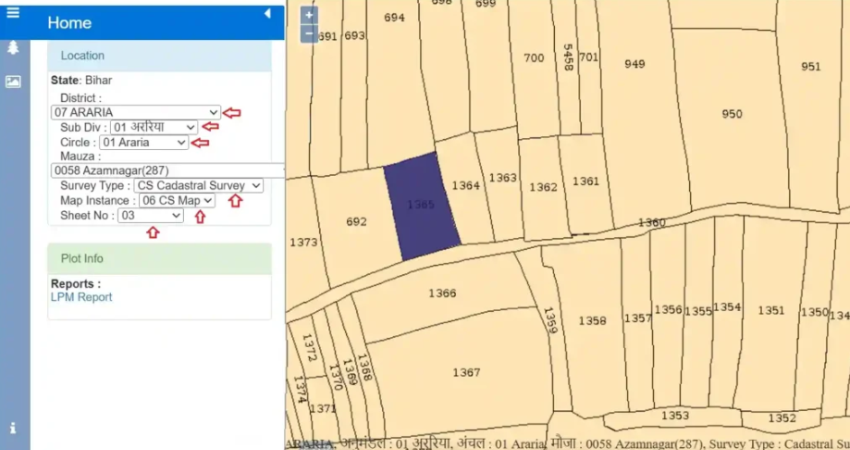Zoom in the map with plus button
The image size is (850, 450).
coord(309,15)
